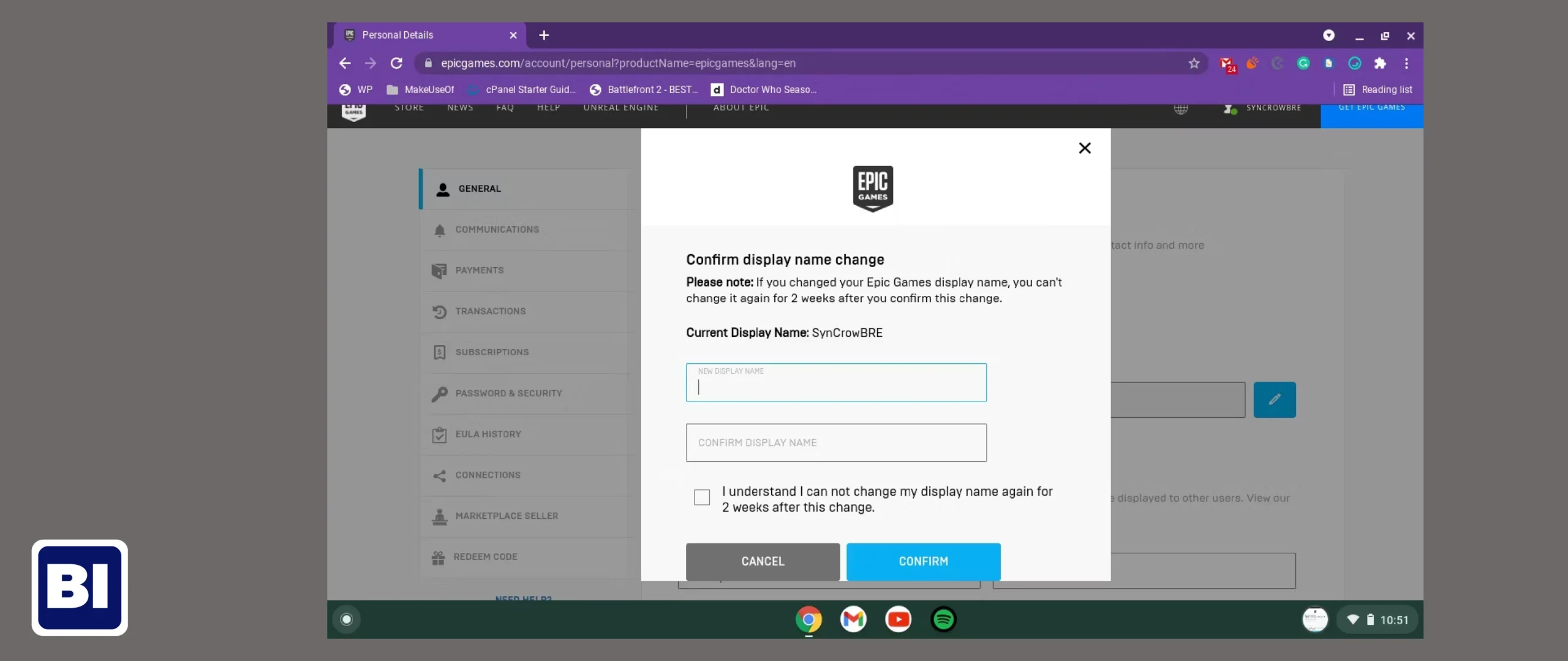The width and height of the screenshot is (1568, 661).
Task: Open the News nav link
Action: coord(460,108)
